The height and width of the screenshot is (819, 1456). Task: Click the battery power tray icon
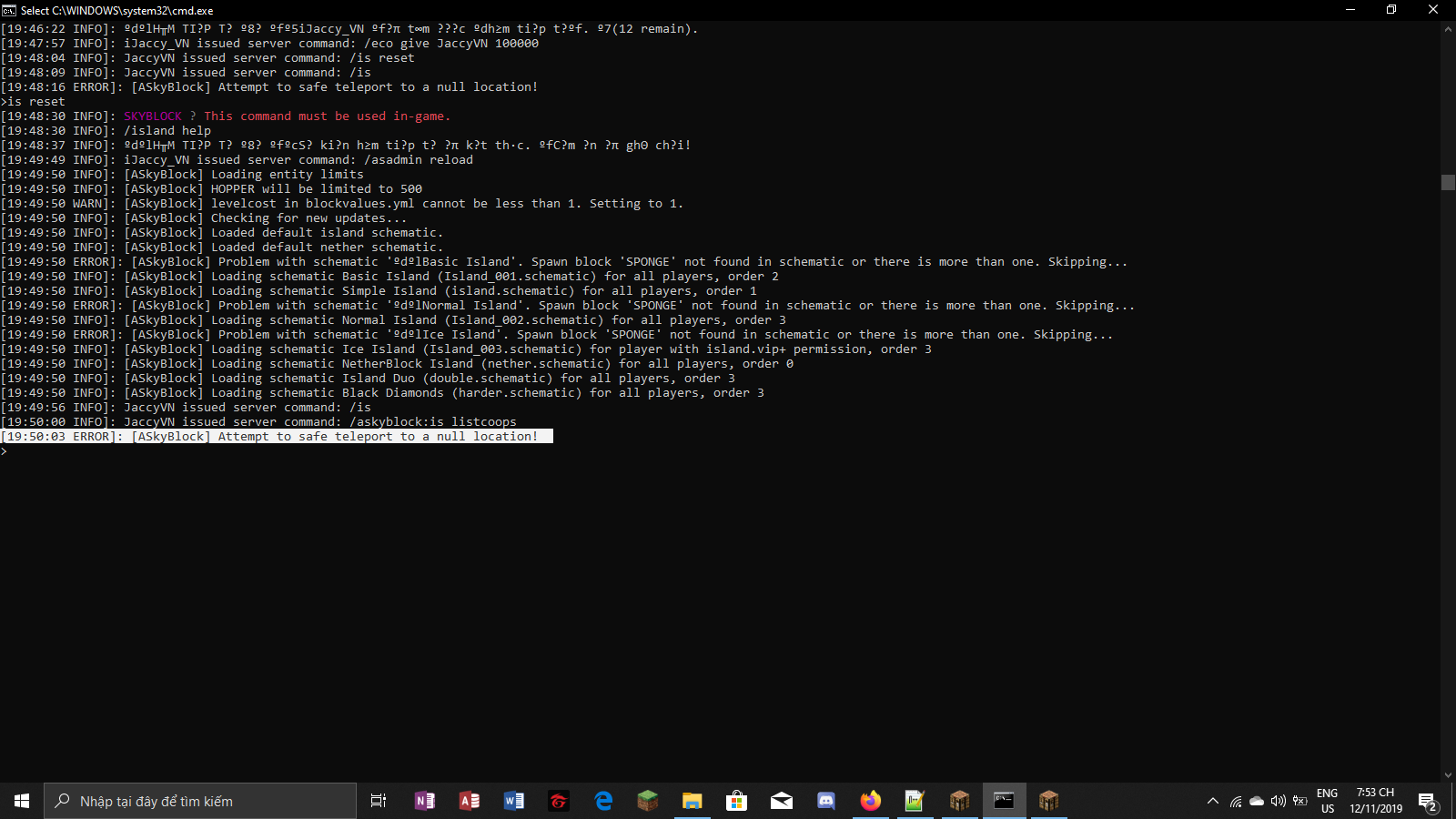[x=1300, y=801]
